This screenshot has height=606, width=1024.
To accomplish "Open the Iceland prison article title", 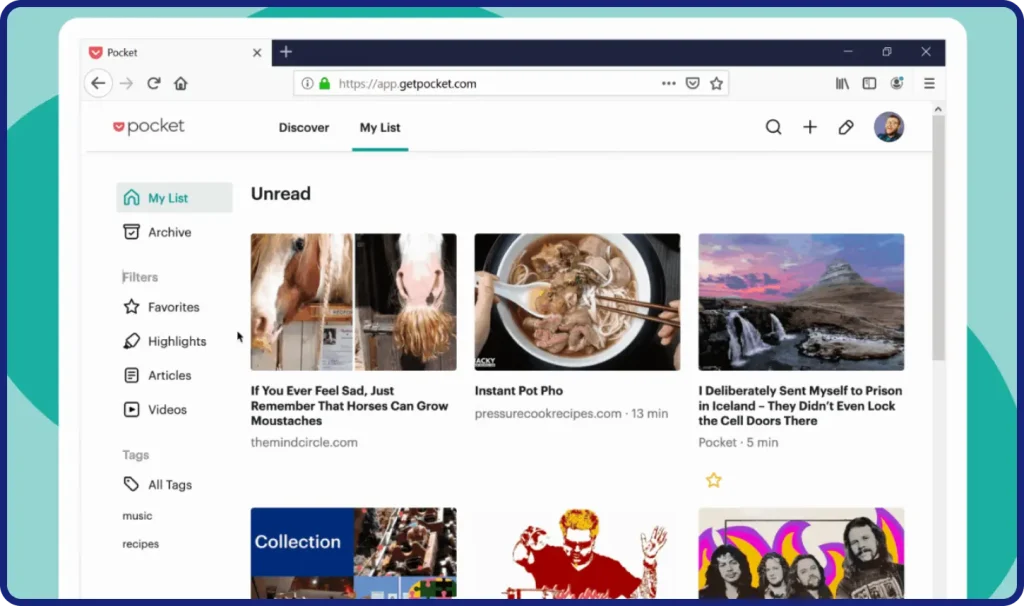I will (800, 406).
